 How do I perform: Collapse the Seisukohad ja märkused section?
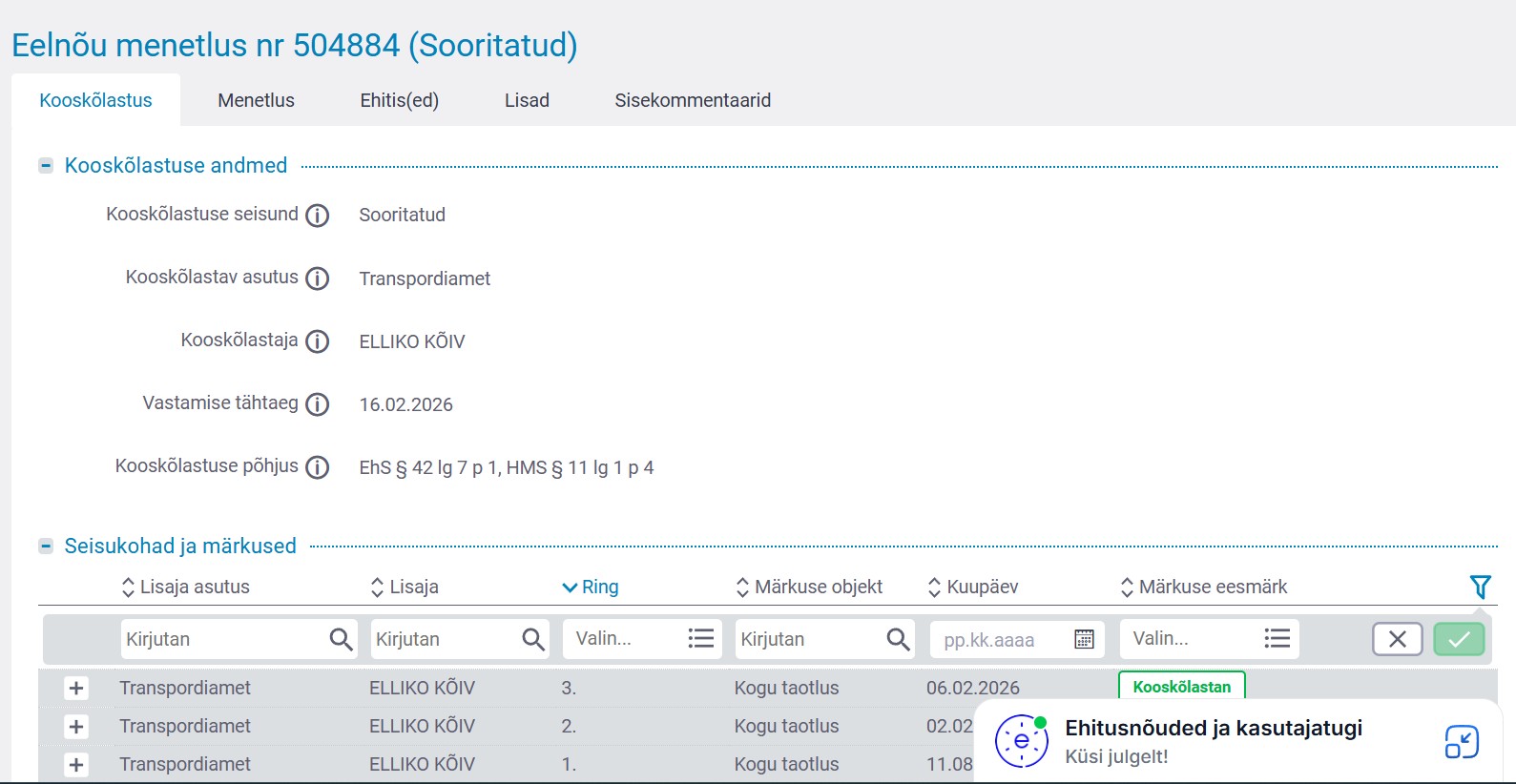(46, 547)
